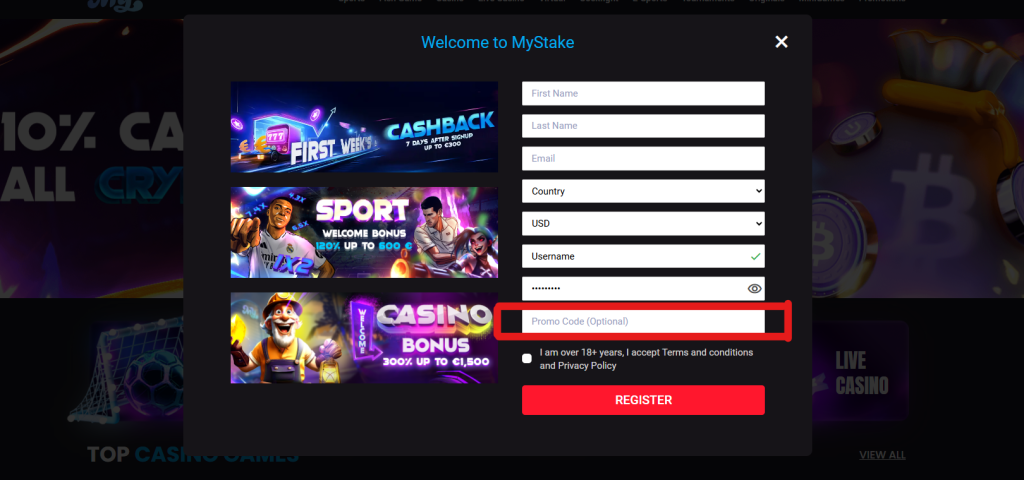
Task: Close the Welcome to MyStake dialog
Action: tap(781, 42)
